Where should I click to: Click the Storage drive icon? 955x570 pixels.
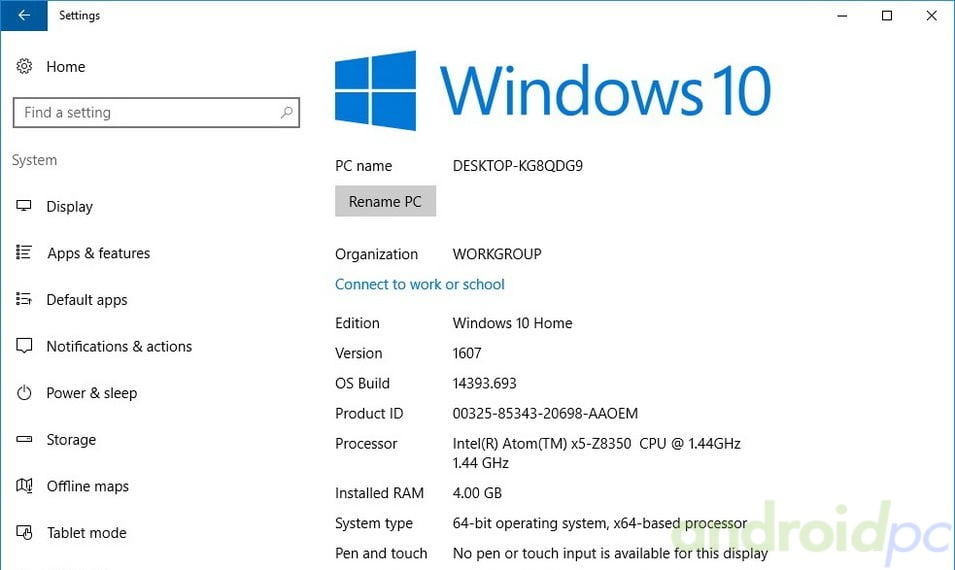[x=24, y=439]
